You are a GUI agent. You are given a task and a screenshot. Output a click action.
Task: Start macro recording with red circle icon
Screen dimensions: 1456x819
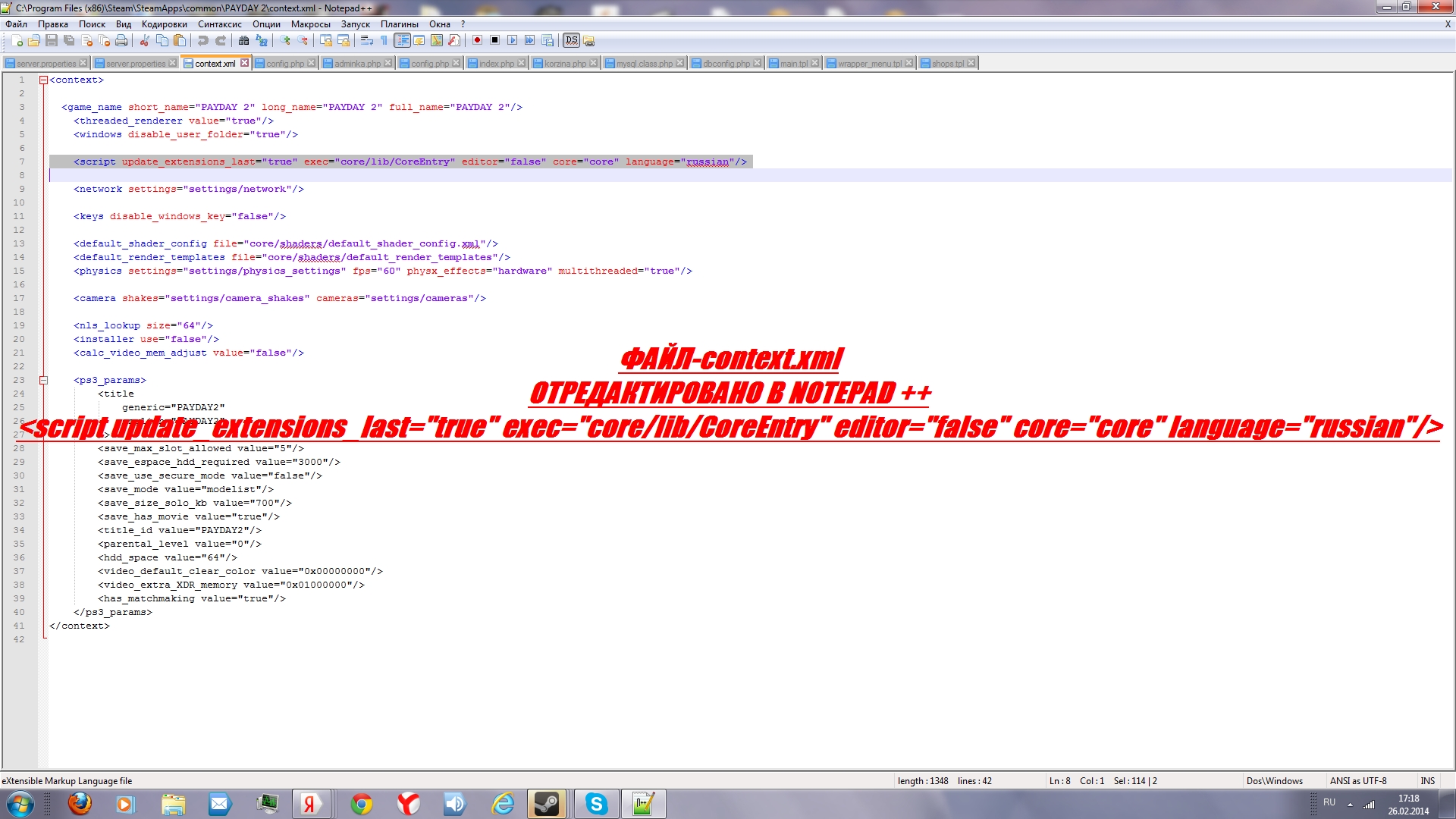point(477,41)
